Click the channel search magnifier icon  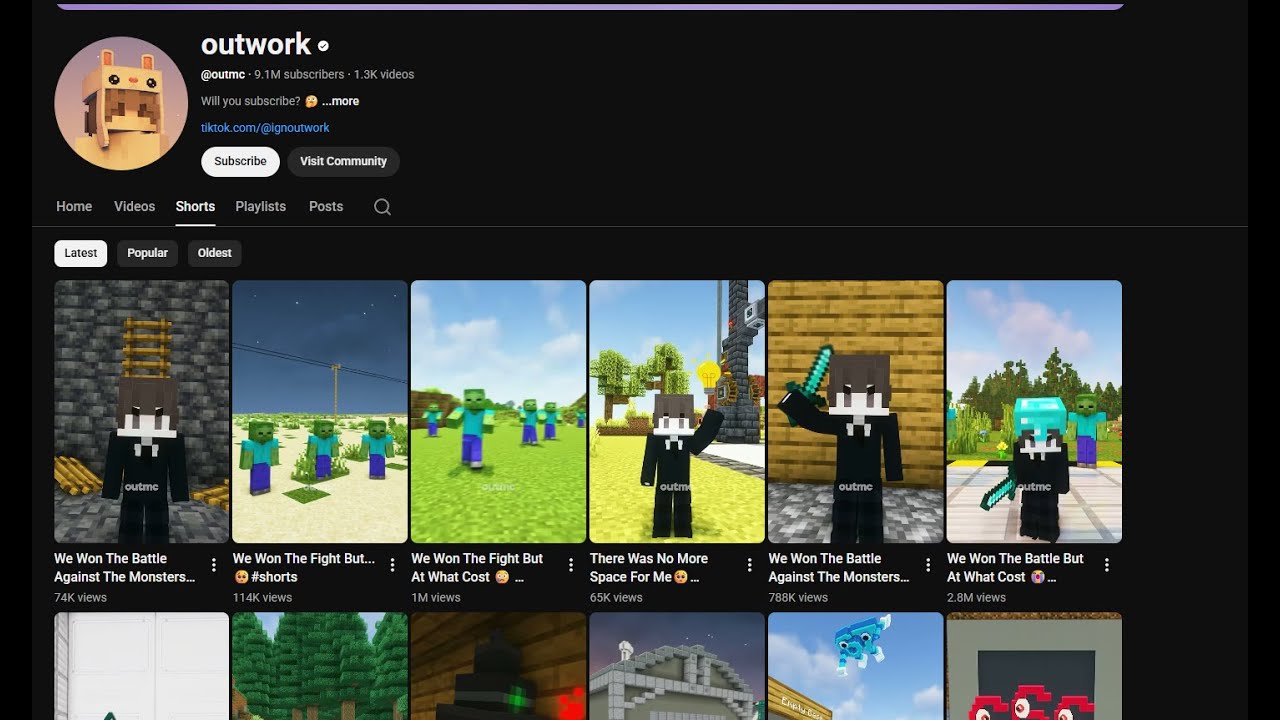[x=382, y=207]
